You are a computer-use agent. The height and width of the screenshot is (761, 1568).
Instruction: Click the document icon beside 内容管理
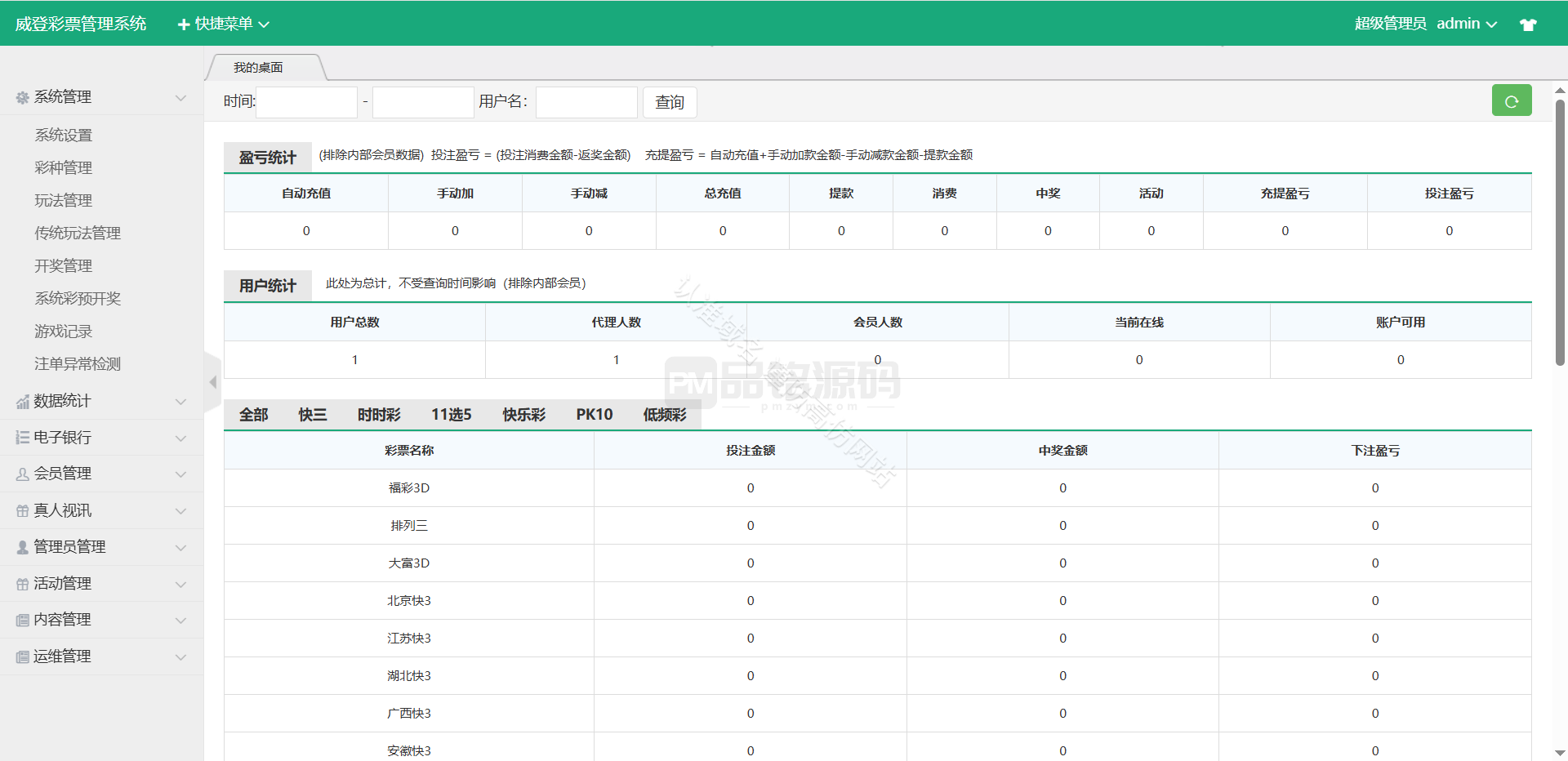point(23,620)
